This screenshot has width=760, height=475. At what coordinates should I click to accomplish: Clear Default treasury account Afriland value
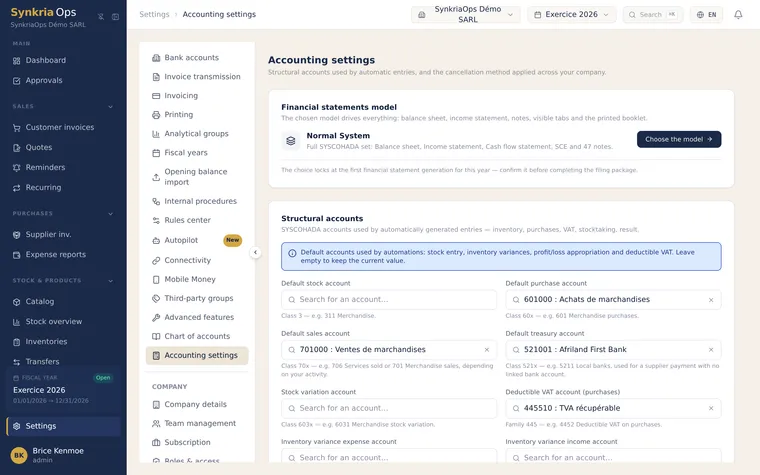point(711,350)
